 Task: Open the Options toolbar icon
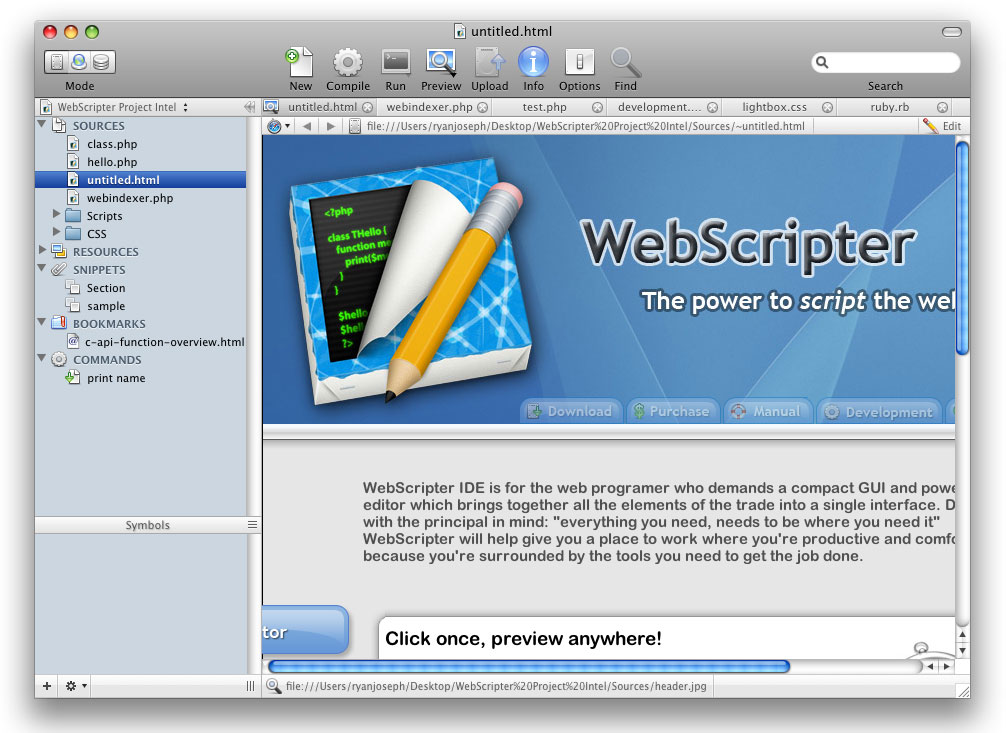579,63
